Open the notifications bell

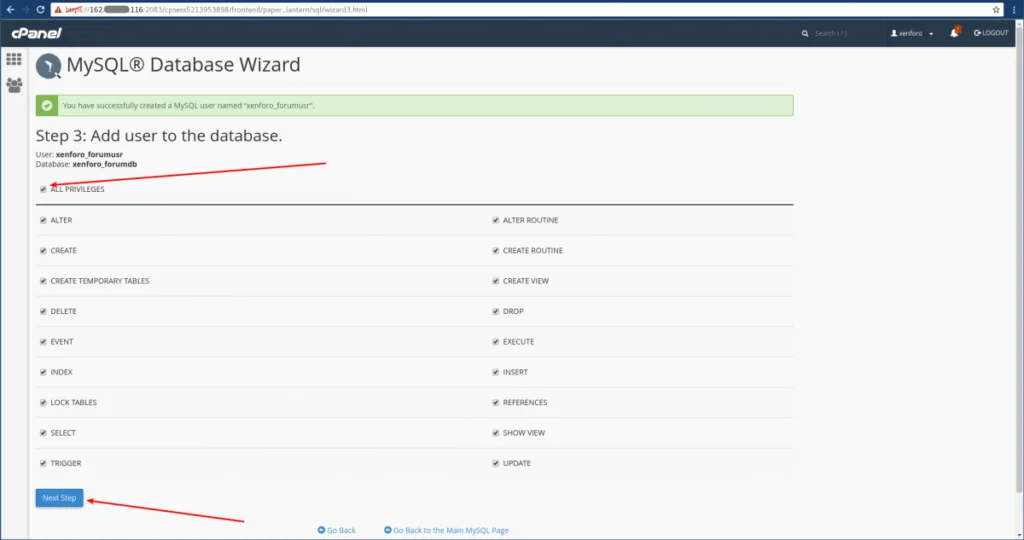pyautogui.click(x=954, y=33)
